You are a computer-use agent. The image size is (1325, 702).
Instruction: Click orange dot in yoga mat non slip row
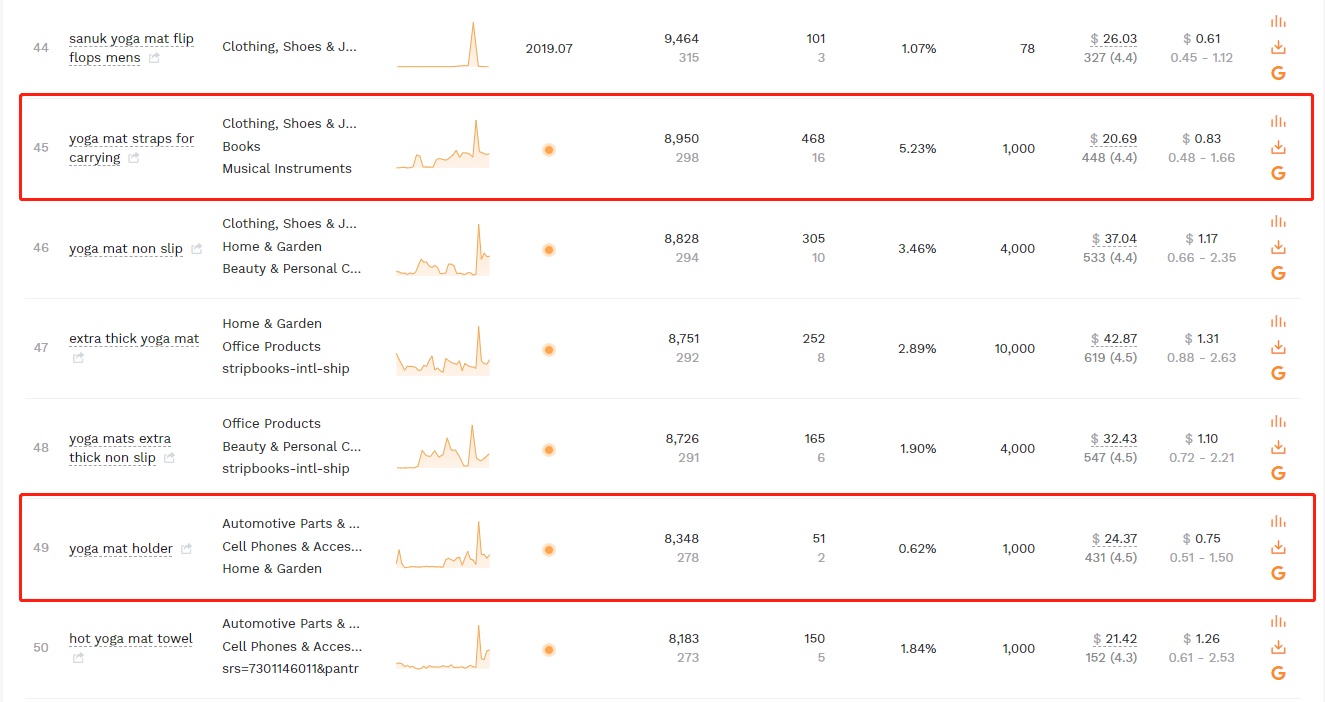pyautogui.click(x=549, y=250)
